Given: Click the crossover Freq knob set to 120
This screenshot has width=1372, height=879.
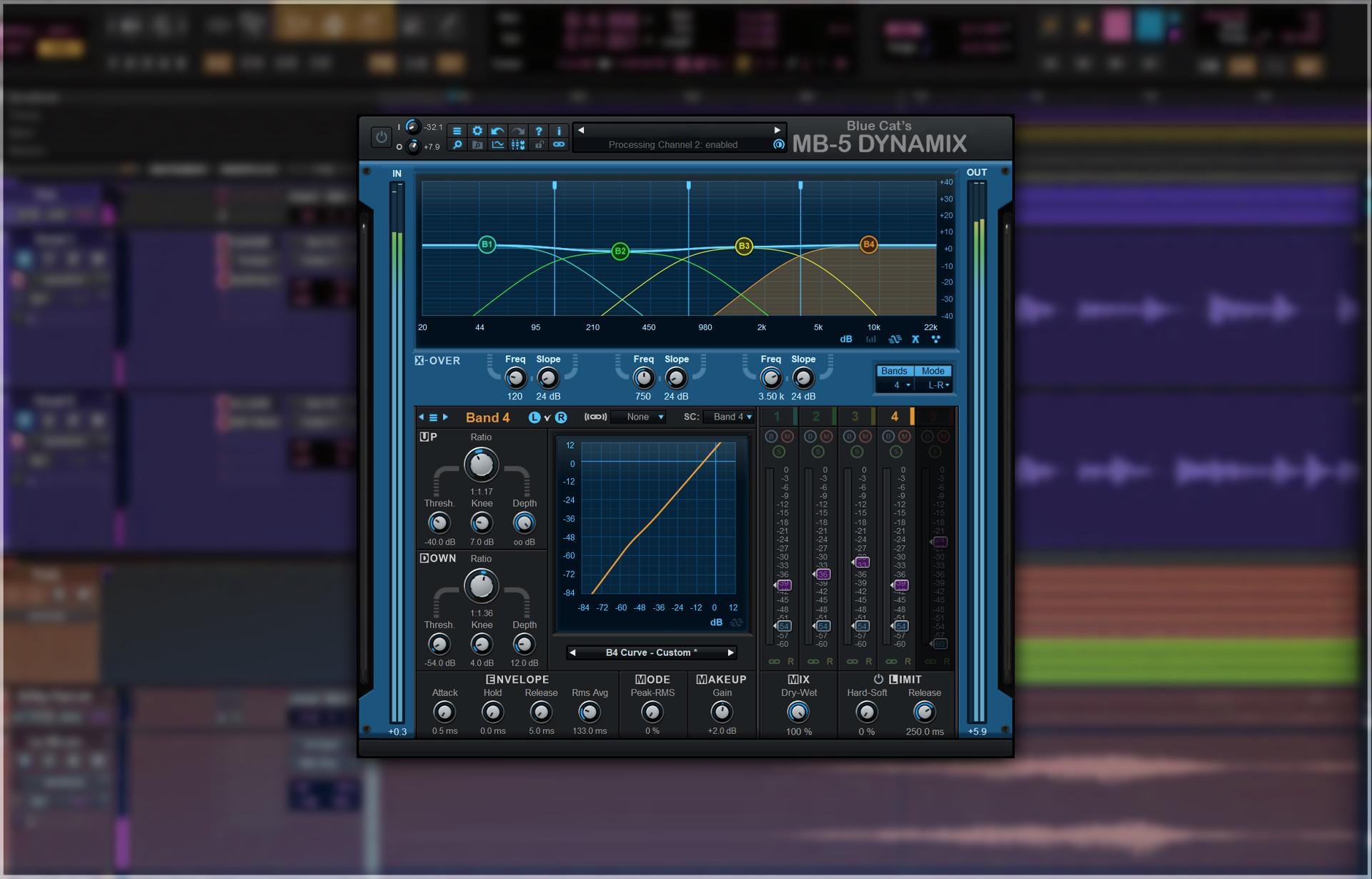Looking at the screenshot, I should point(515,378).
